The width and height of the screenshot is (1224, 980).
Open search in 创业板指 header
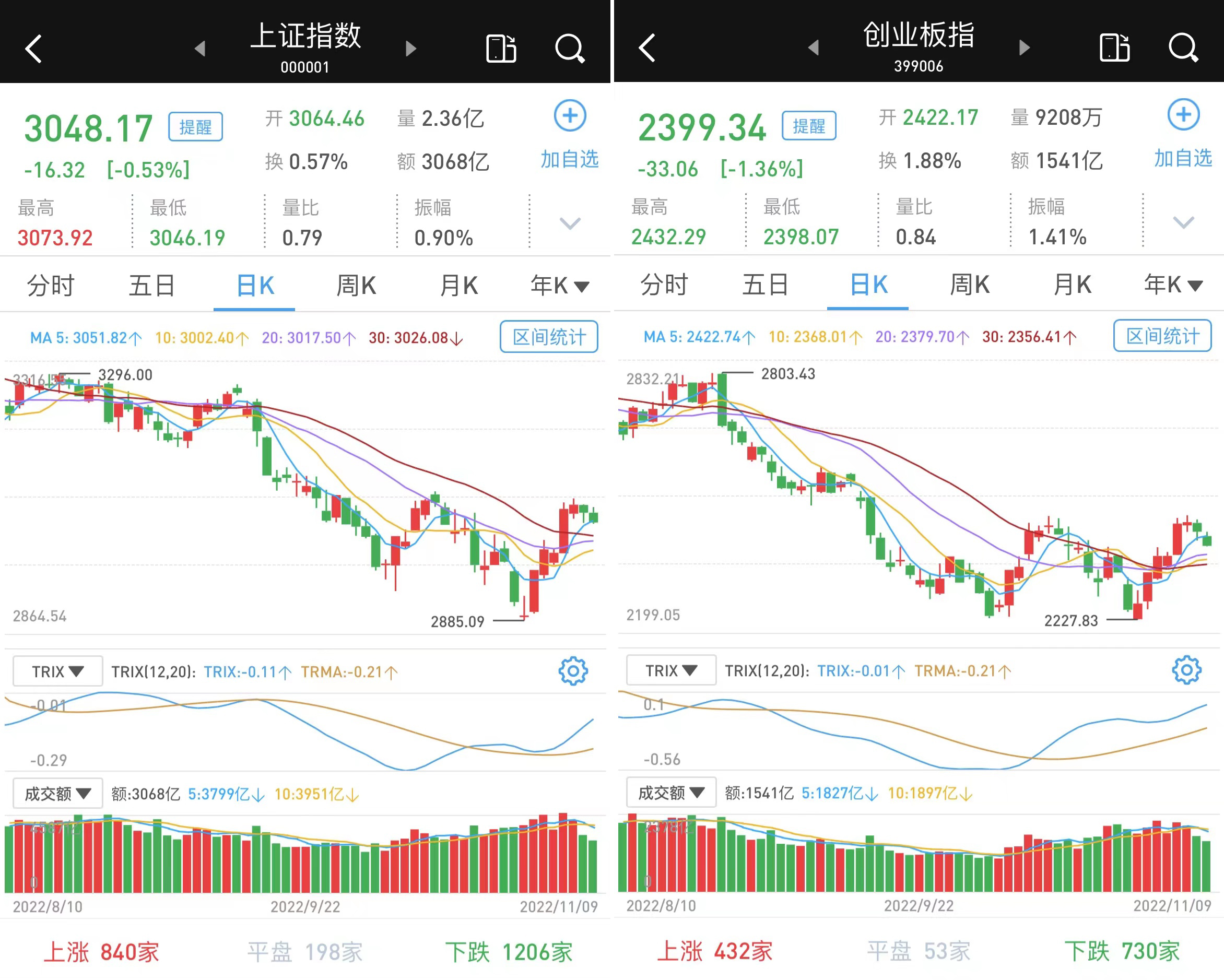[x=1183, y=48]
